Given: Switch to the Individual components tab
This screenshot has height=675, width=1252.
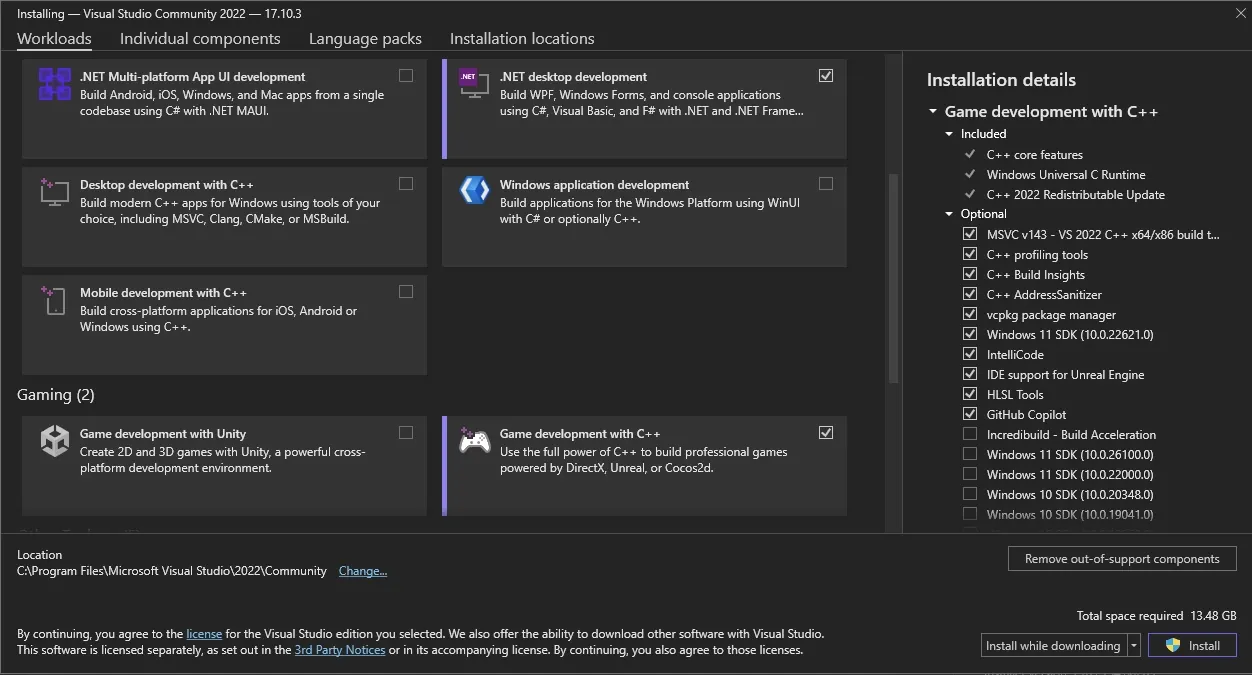Looking at the screenshot, I should (200, 39).
